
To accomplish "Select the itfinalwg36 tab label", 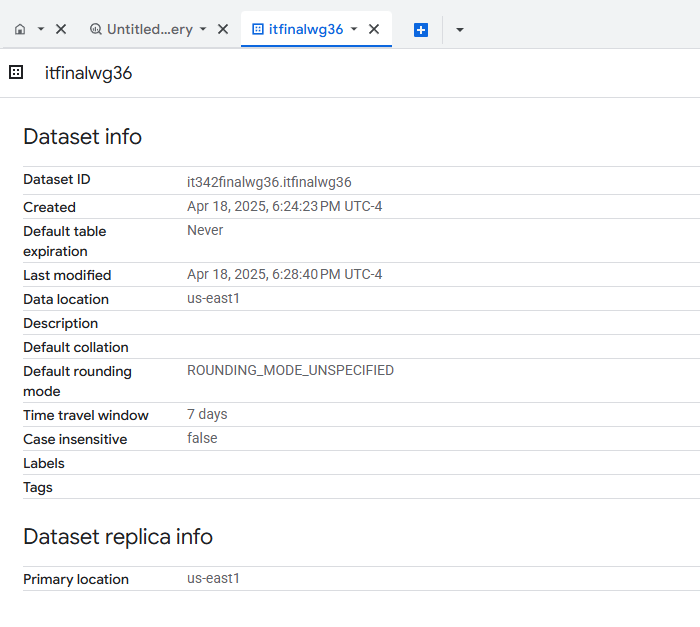I will coord(305,30).
